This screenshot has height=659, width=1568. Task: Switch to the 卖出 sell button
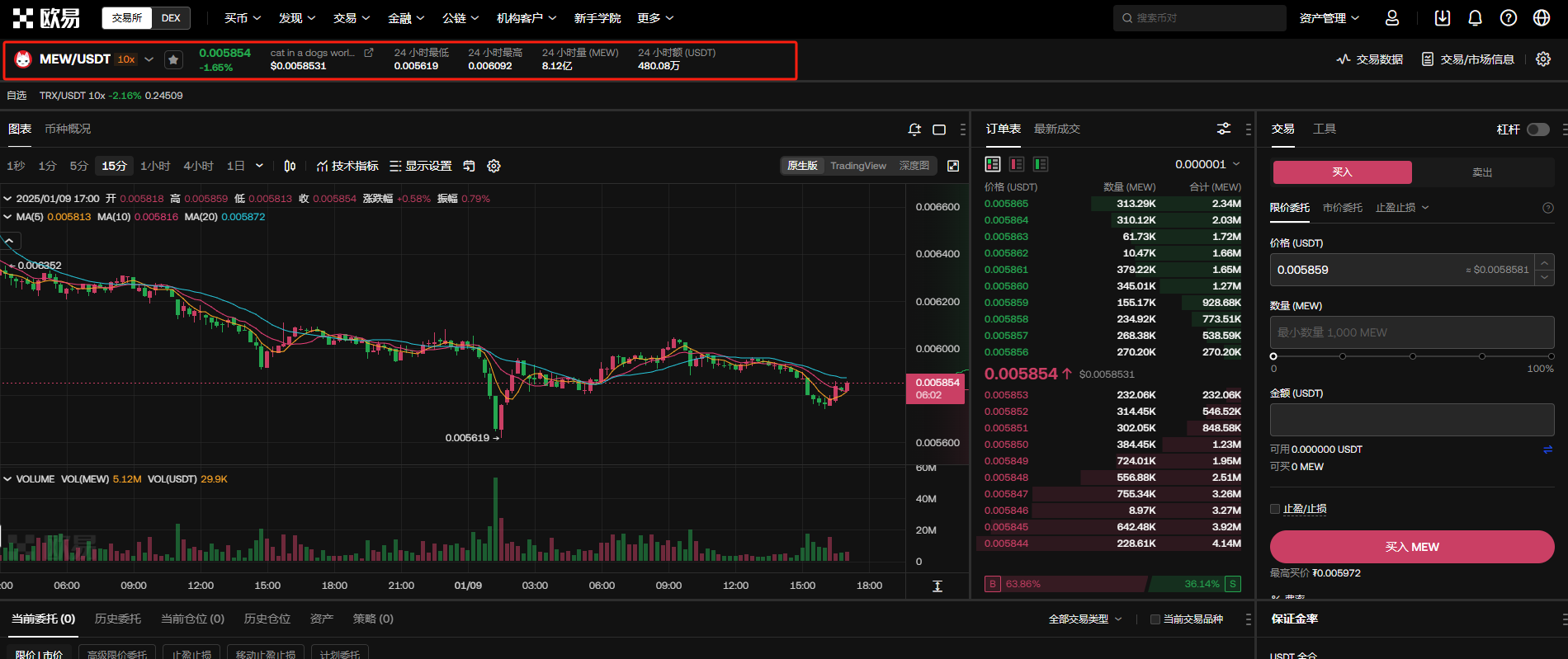tap(1482, 172)
